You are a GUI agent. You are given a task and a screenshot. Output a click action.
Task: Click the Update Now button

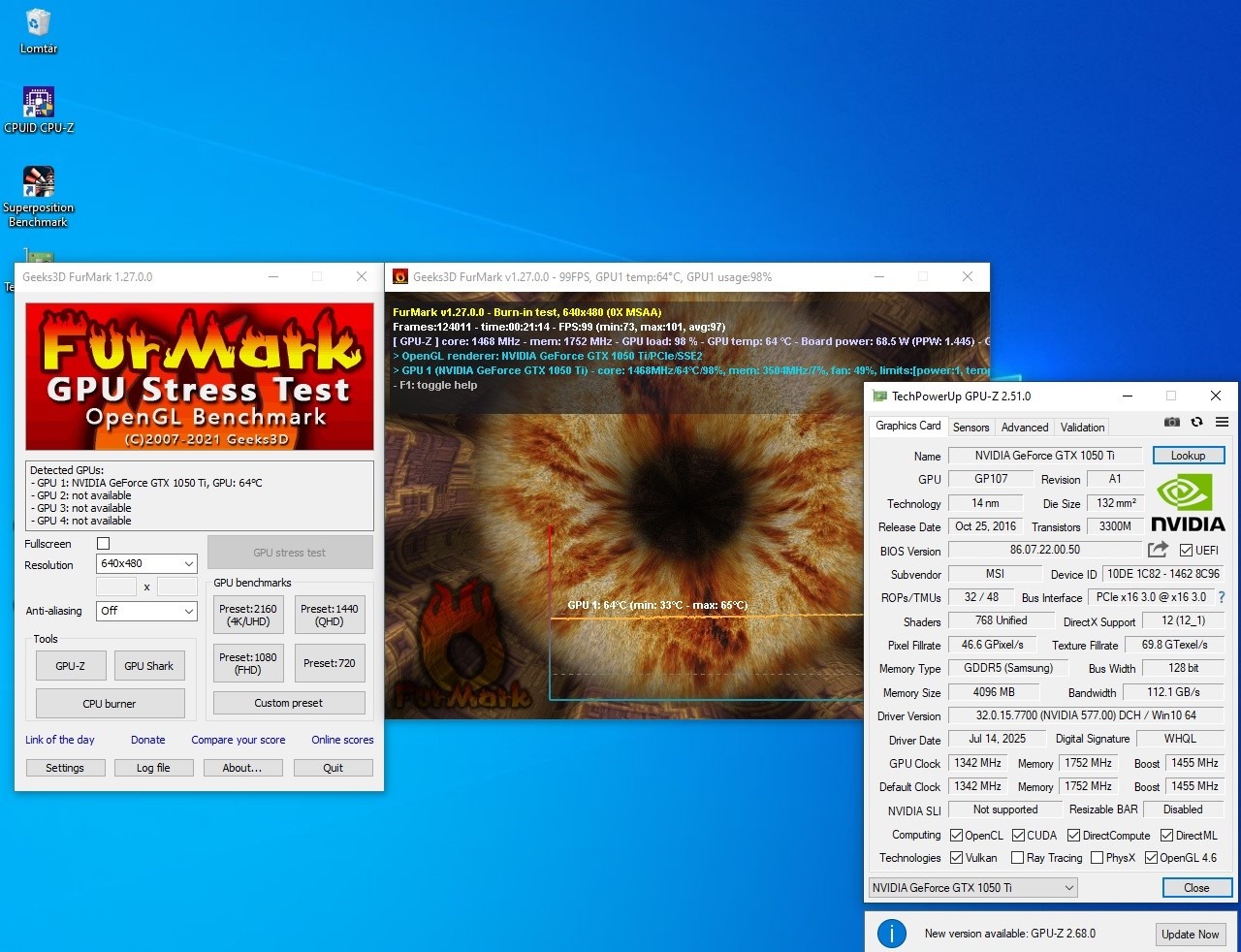[1191, 934]
